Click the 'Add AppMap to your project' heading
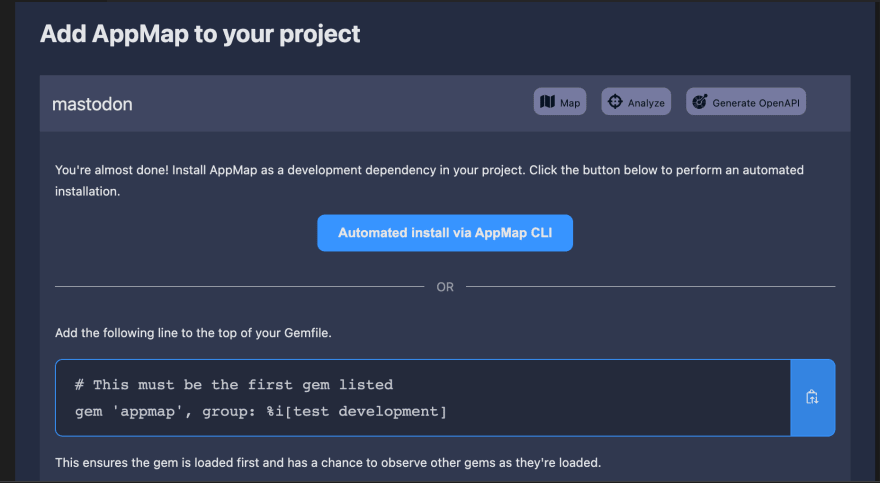880x483 pixels. pyautogui.click(x=200, y=34)
